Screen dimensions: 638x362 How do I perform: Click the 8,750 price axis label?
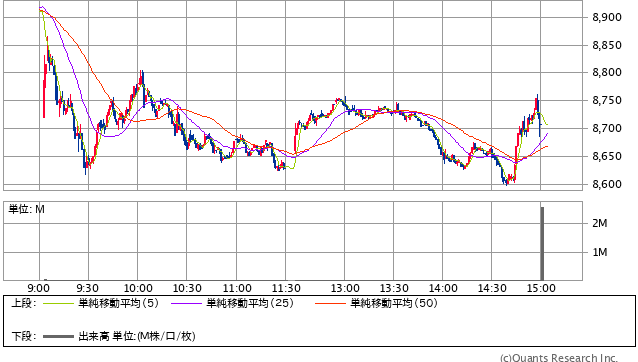607,100
